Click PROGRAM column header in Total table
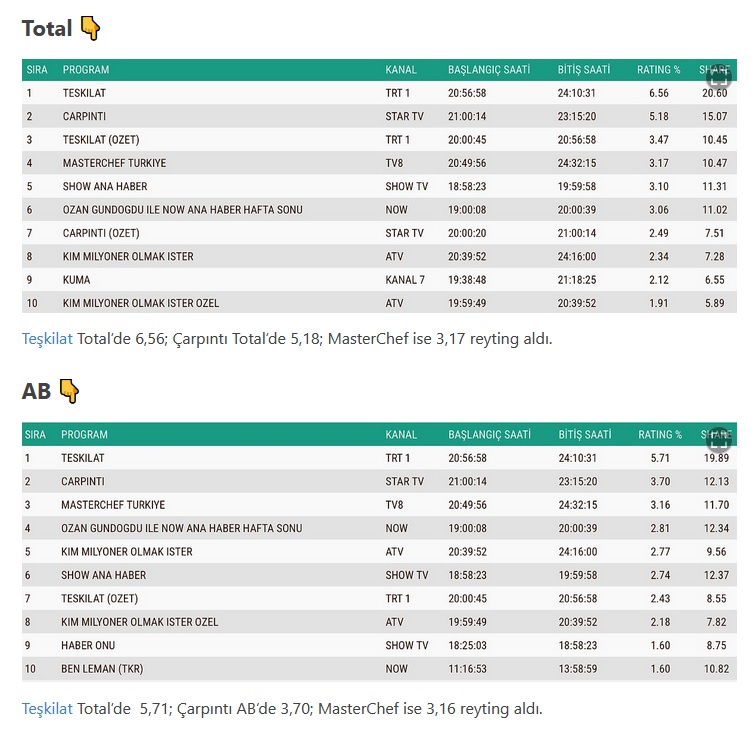Screen dimensions: 756x729 point(86,70)
